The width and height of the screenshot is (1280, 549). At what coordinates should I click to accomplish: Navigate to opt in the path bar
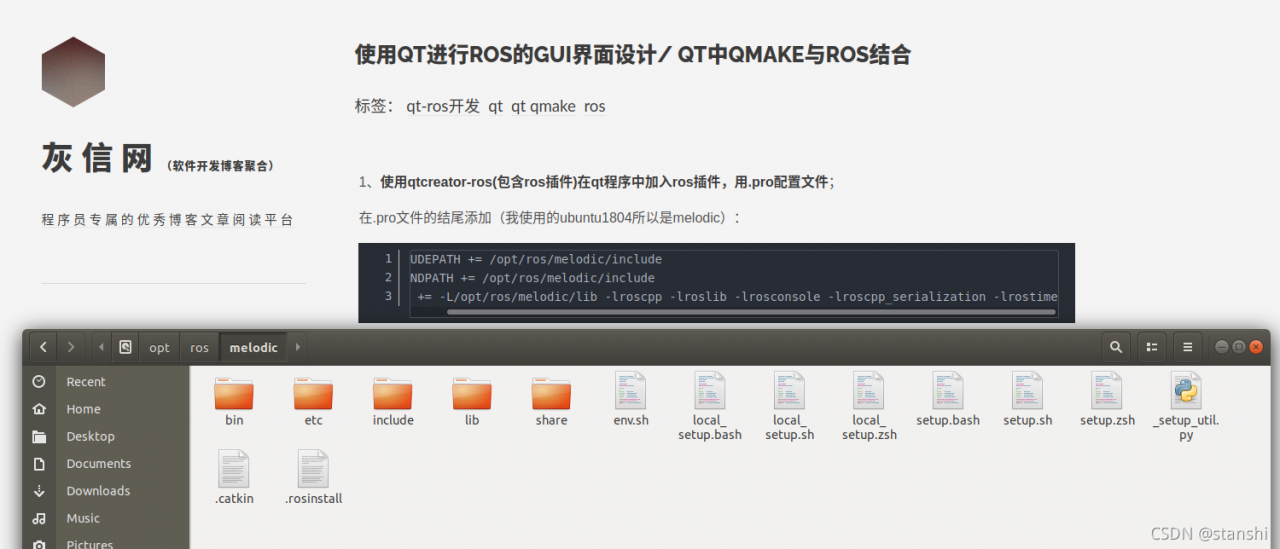click(x=160, y=348)
